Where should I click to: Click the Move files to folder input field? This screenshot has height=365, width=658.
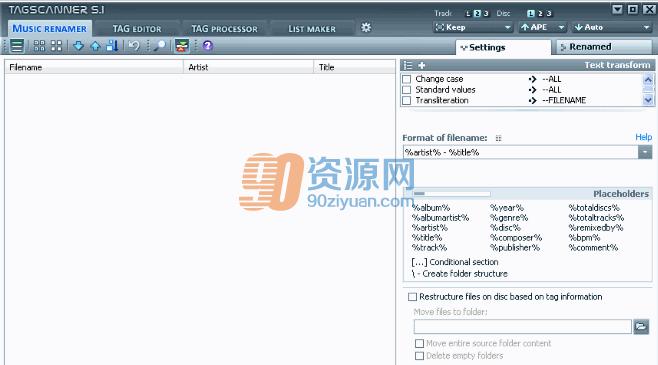pos(522,326)
